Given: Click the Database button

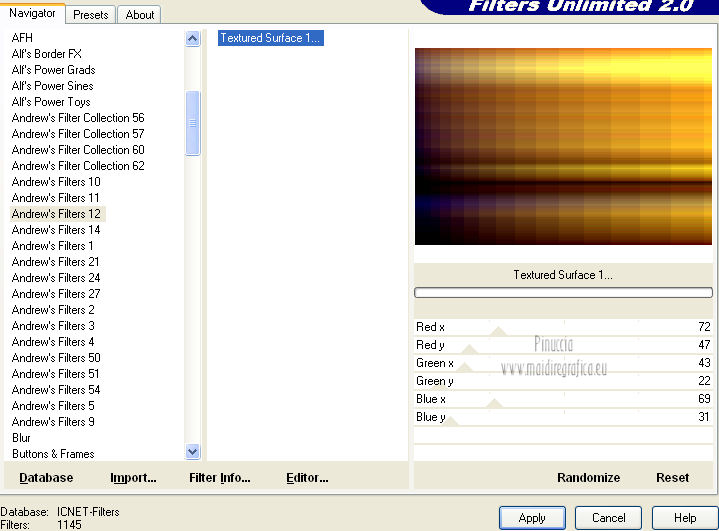Looking at the screenshot, I should (46, 478).
